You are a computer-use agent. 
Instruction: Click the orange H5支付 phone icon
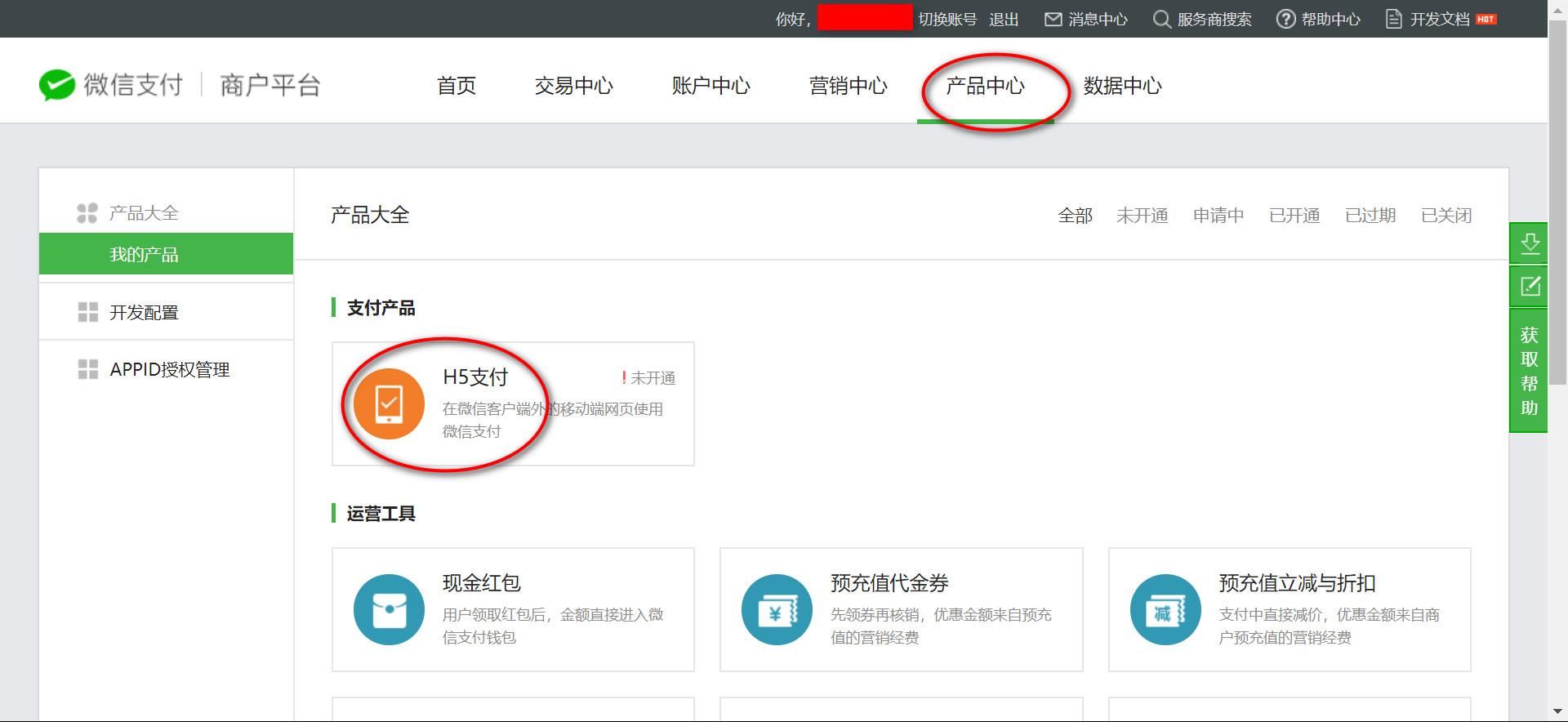[389, 403]
